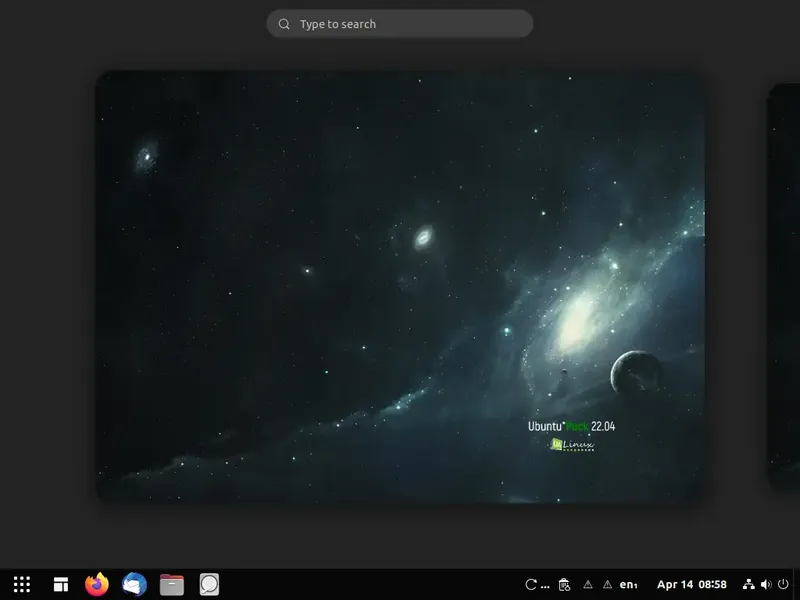Image resolution: width=800 pixels, height=600 pixels.
Task: Click the magnifier icon in the search bar
Action: click(286, 23)
